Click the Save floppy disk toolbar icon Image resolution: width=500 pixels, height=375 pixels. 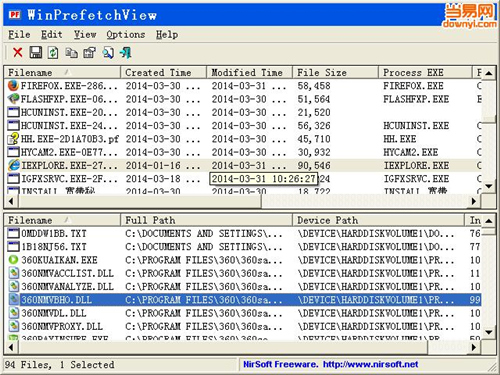pos(36,53)
